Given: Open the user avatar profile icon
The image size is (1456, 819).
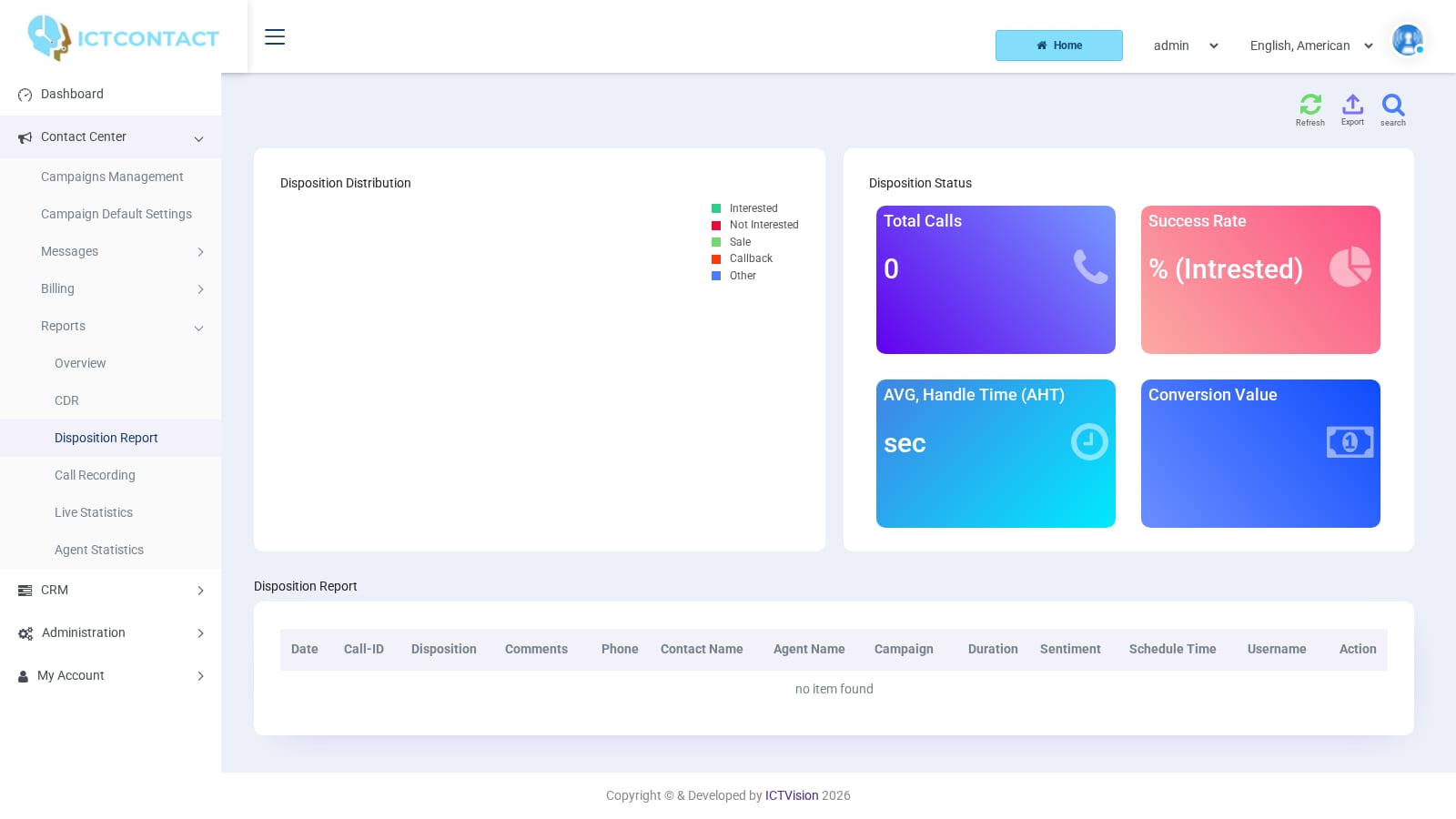Looking at the screenshot, I should tap(1408, 40).
